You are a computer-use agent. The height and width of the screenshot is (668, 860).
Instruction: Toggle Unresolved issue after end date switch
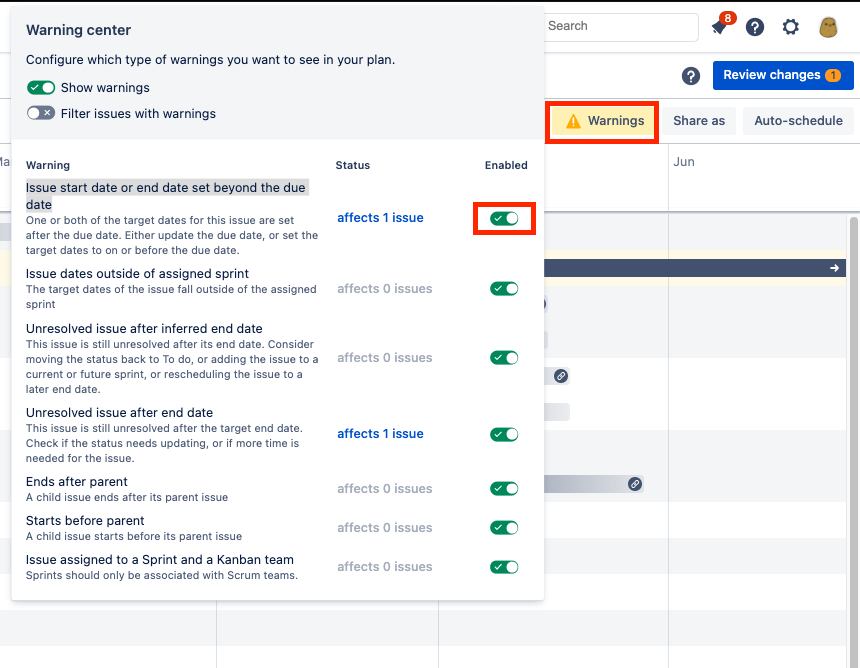[x=504, y=434]
